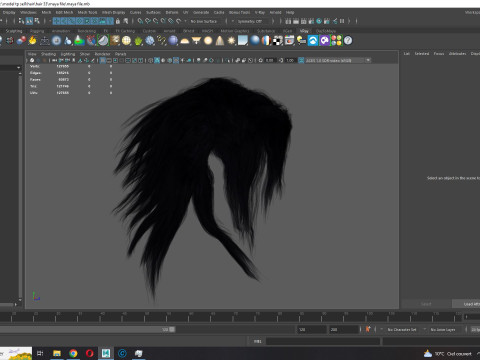The image size is (480, 360).
Task: Click the sun light shelf icon
Action: (x=231, y=40)
